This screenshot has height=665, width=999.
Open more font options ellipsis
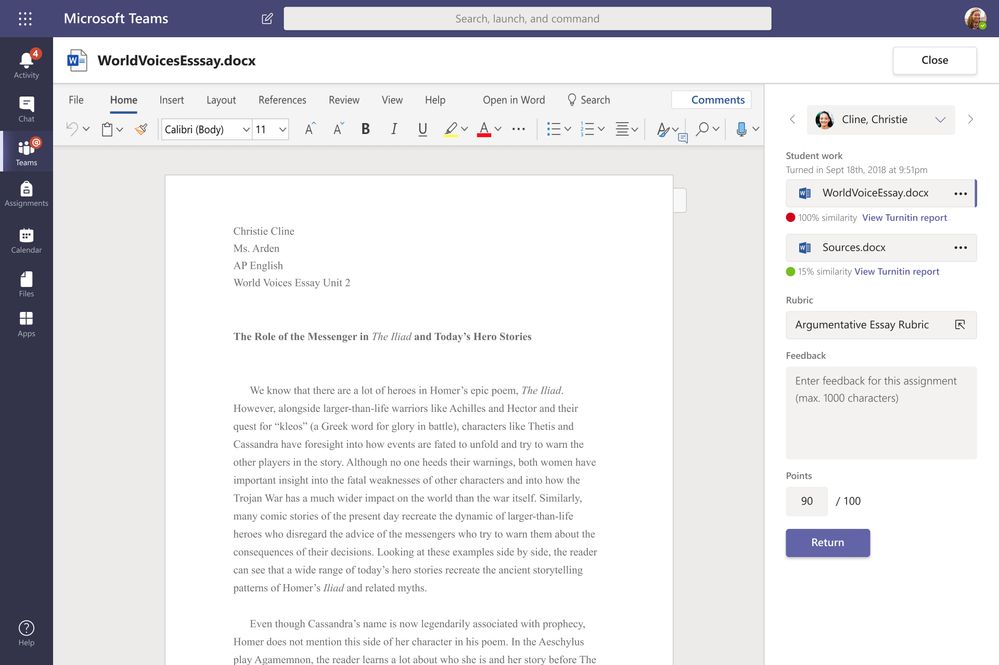pos(519,129)
